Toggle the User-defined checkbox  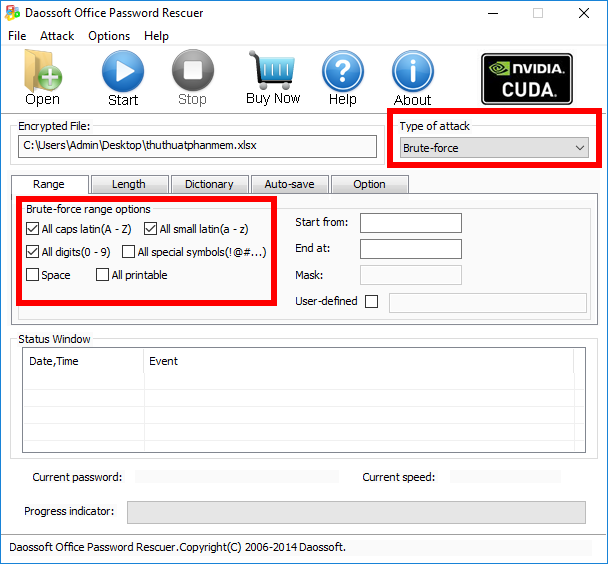click(x=371, y=301)
